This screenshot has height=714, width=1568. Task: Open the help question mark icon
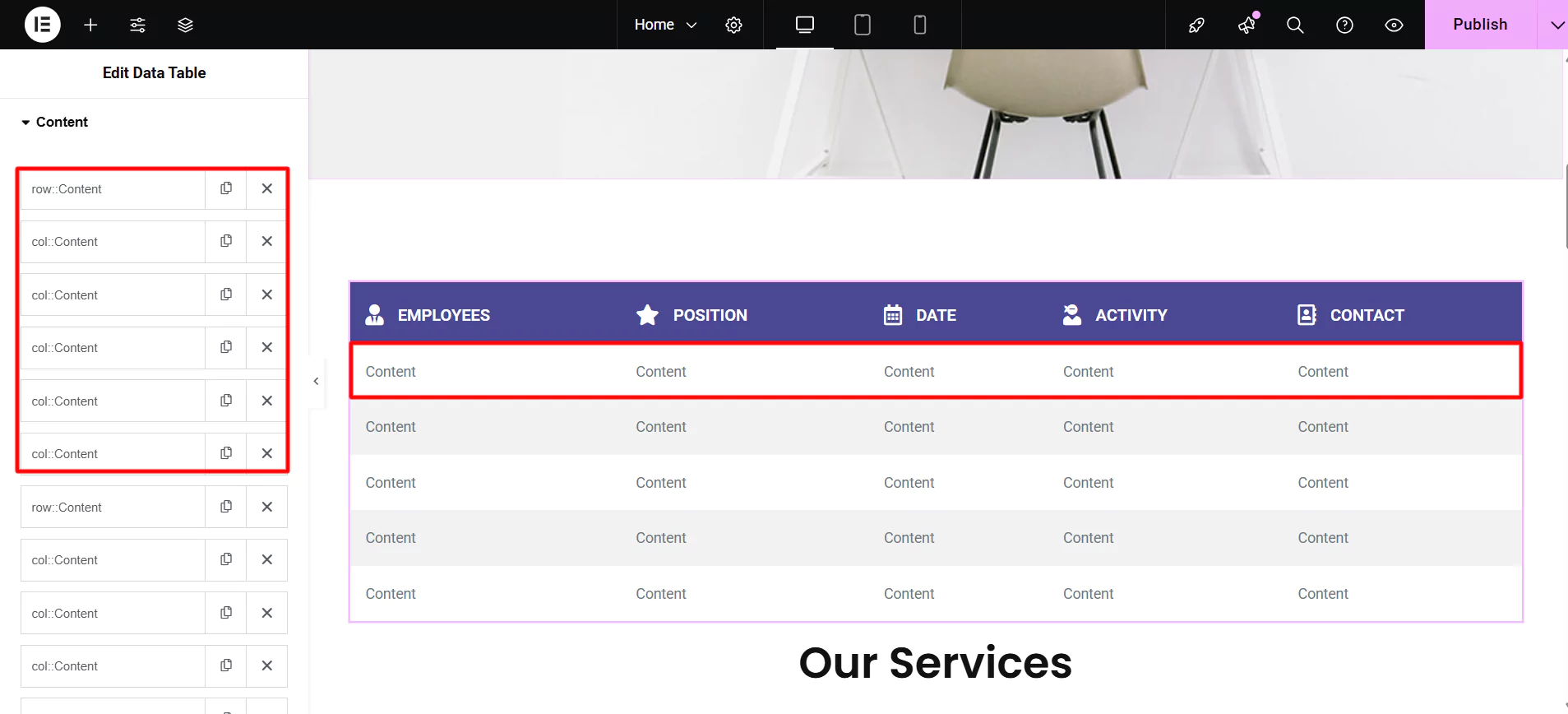(1344, 25)
